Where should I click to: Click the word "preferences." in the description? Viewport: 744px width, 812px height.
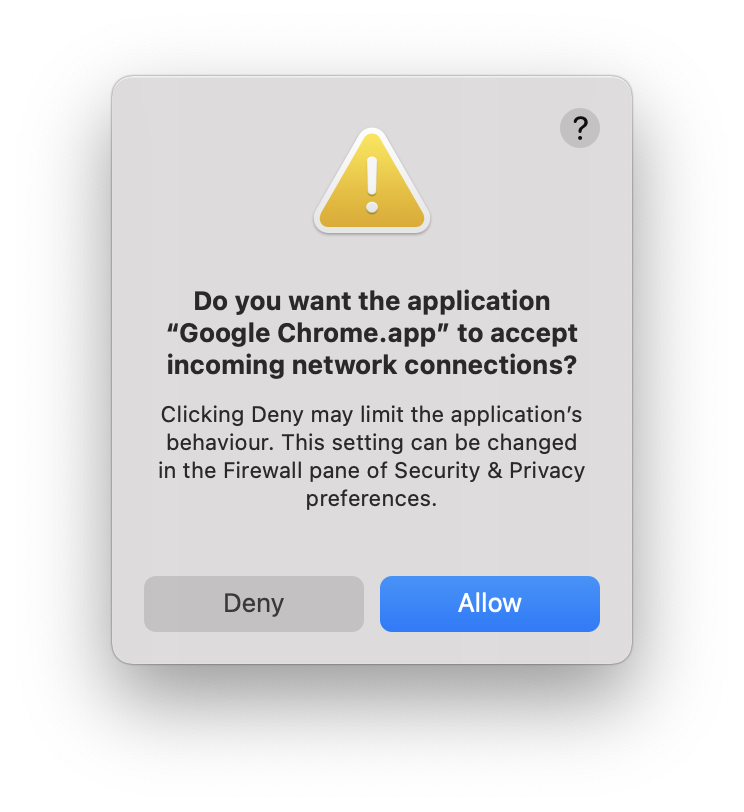[x=371, y=498]
